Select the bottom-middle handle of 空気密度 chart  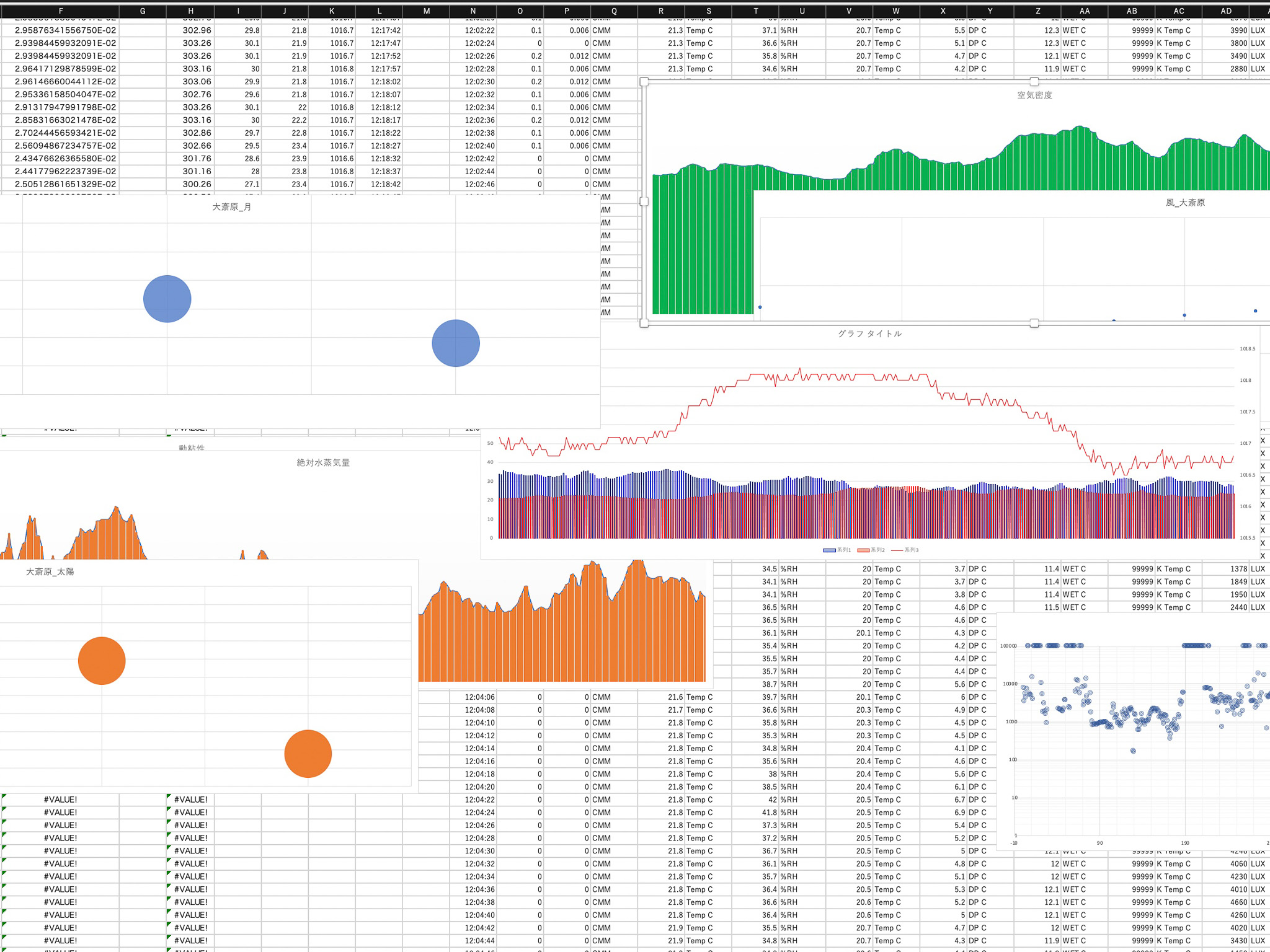click(x=1034, y=323)
